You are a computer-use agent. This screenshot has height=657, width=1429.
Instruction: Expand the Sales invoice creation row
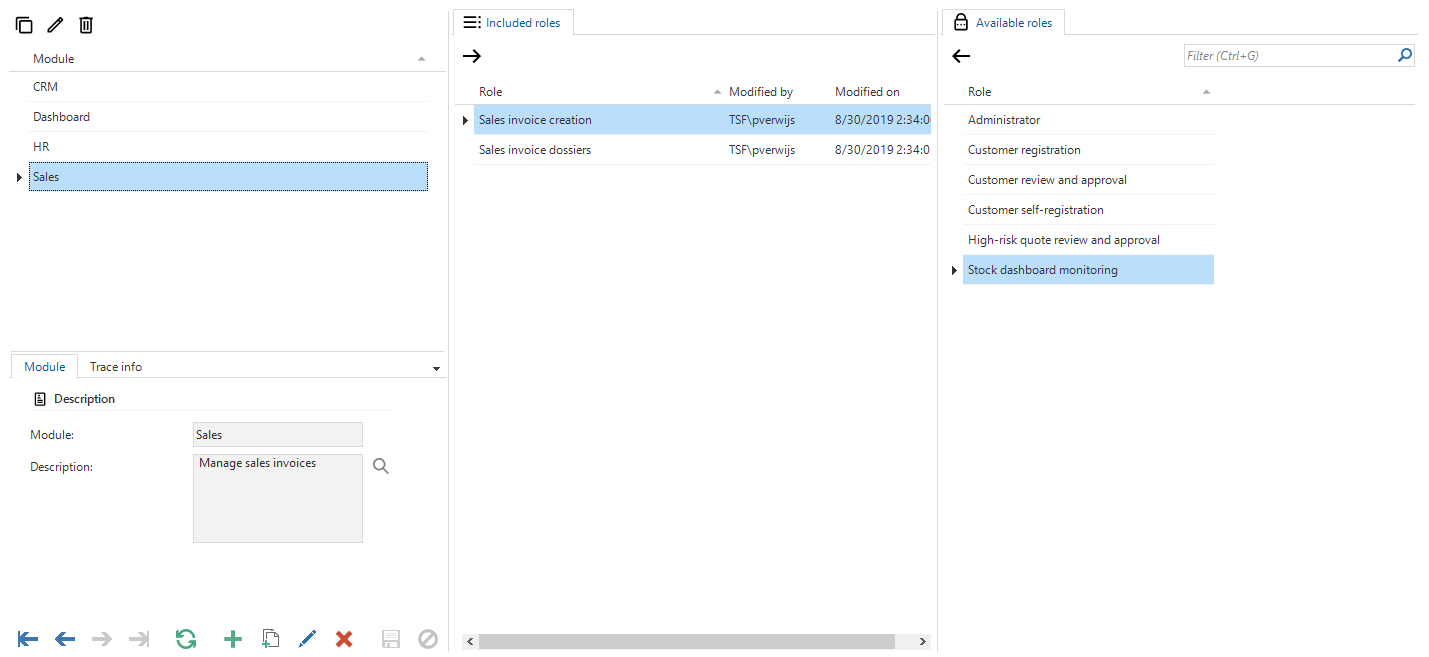tap(463, 119)
